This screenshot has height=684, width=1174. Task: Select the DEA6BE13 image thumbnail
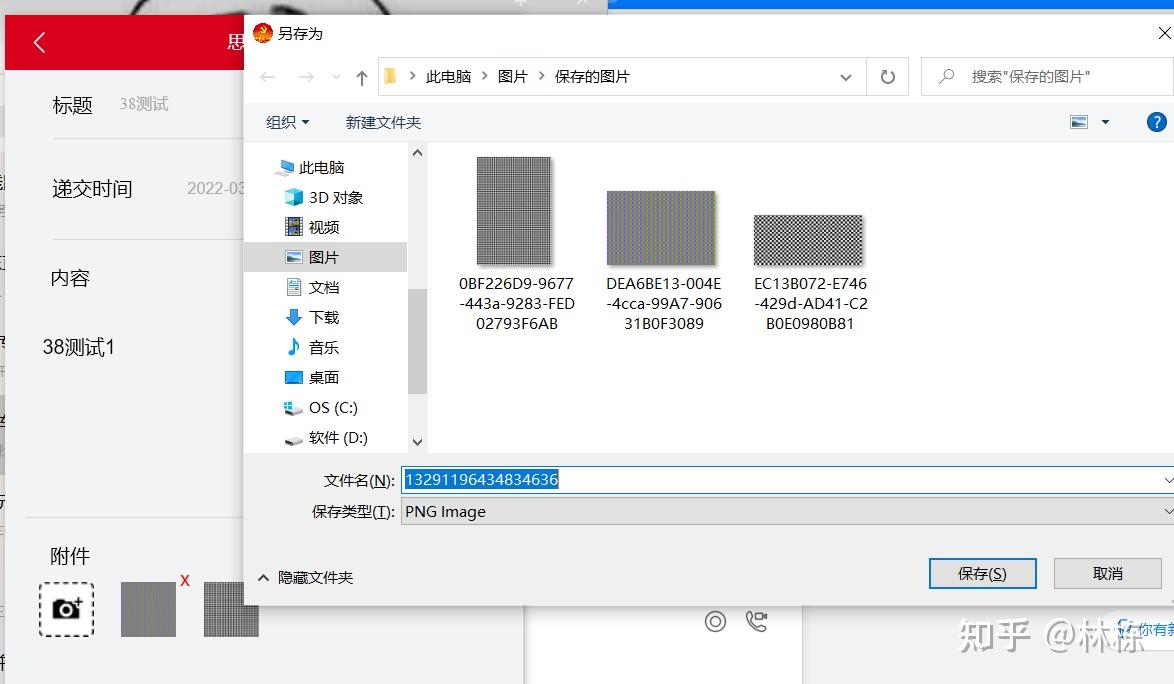(x=661, y=227)
